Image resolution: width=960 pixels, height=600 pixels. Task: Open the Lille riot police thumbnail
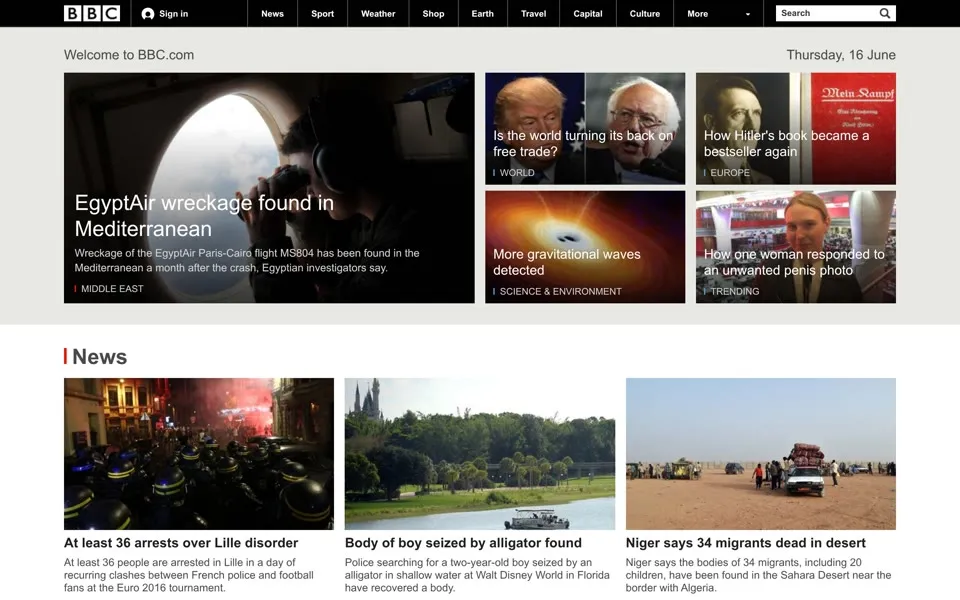(199, 454)
